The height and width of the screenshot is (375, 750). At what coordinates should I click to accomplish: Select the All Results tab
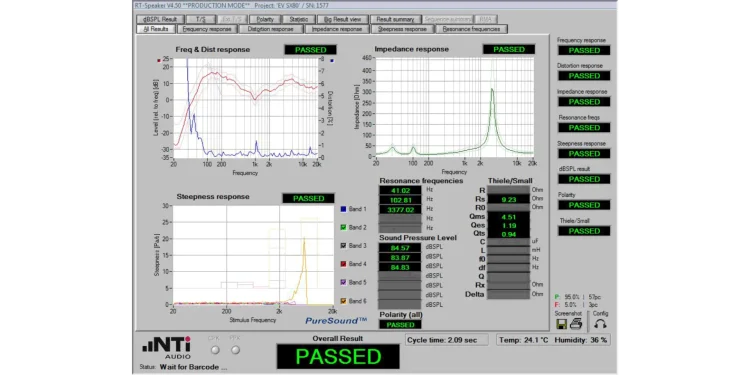(155, 29)
